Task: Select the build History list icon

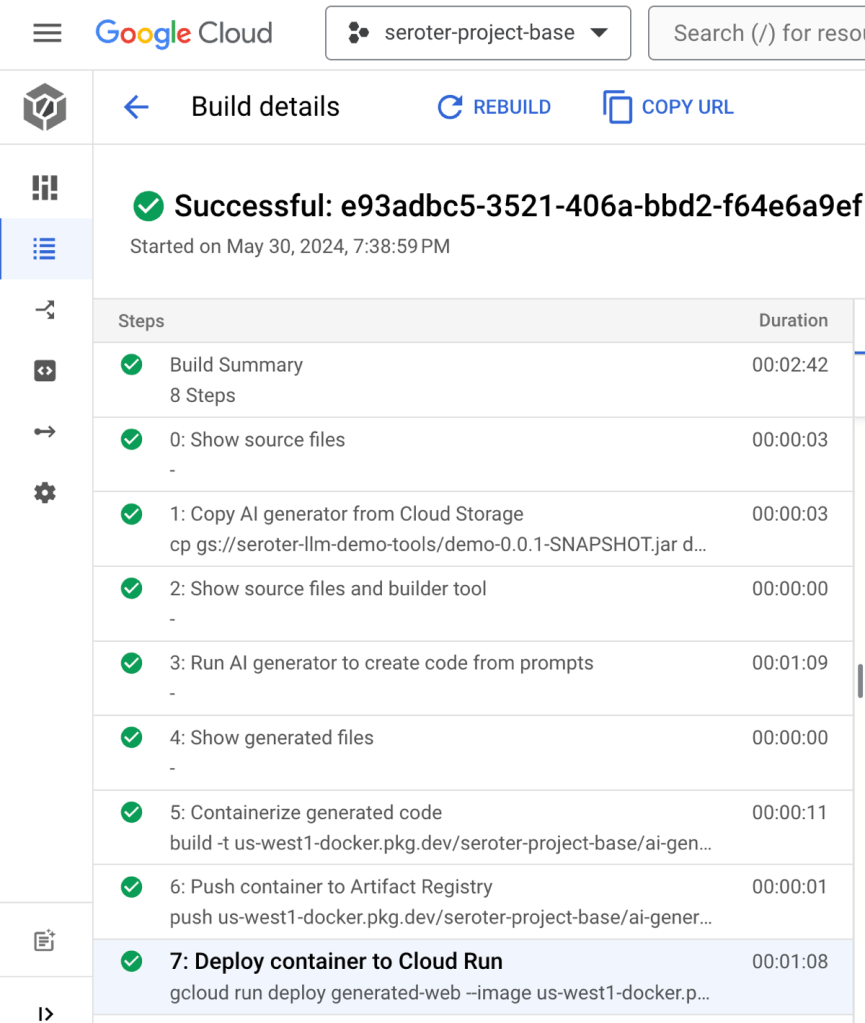Action: point(45,249)
